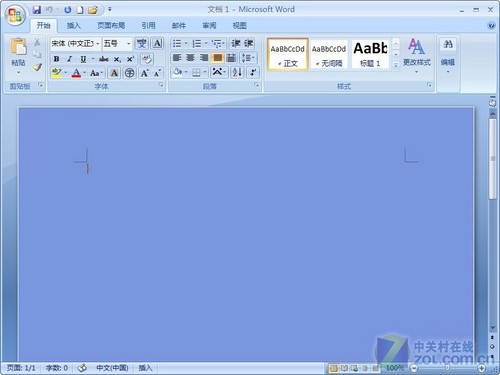The height and width of the screenshot is (375, 500).
Task: Clear formatting with the eraser icon
Action: [147, 59]
